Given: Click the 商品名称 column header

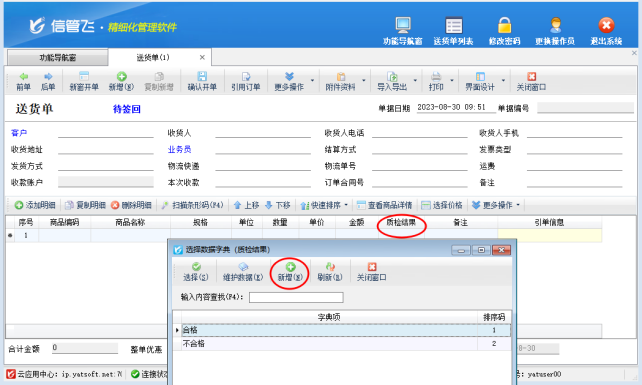Looking at the screenshot, I should tap(130, 222).
